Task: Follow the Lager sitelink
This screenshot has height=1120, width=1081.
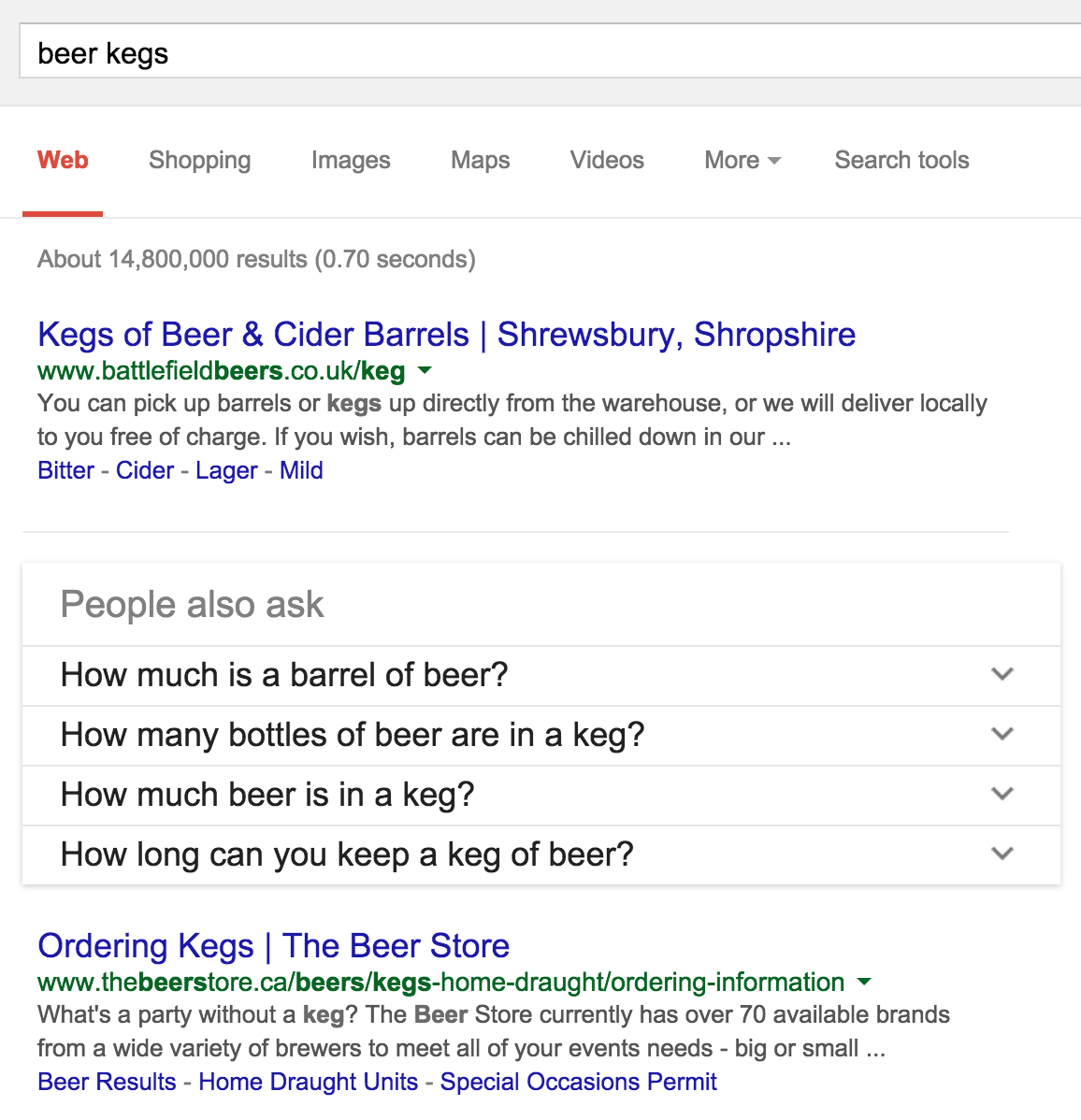Action: click(x=226, y=470)
